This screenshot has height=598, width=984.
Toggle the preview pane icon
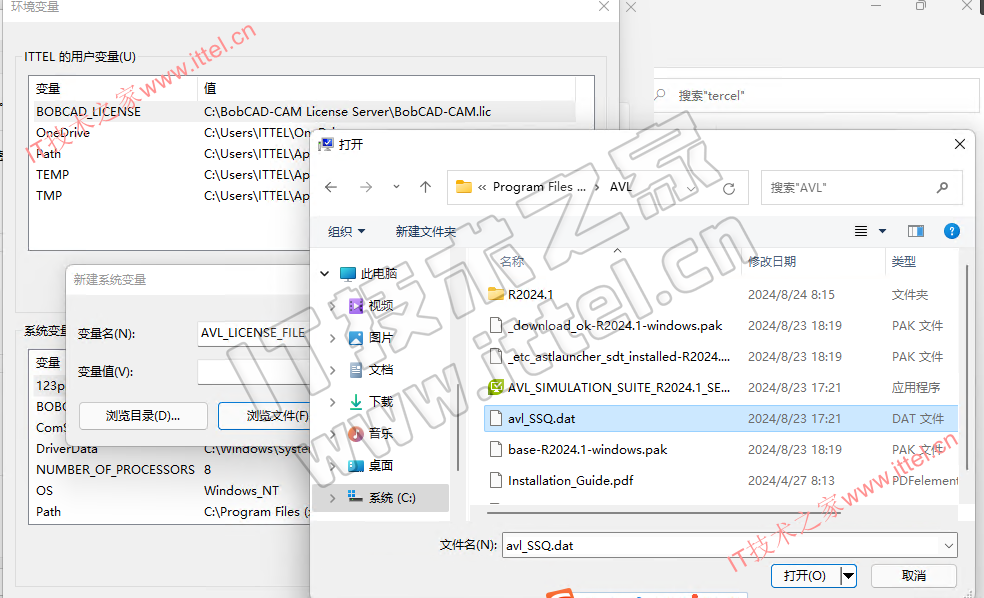click(x=916, y=232)
